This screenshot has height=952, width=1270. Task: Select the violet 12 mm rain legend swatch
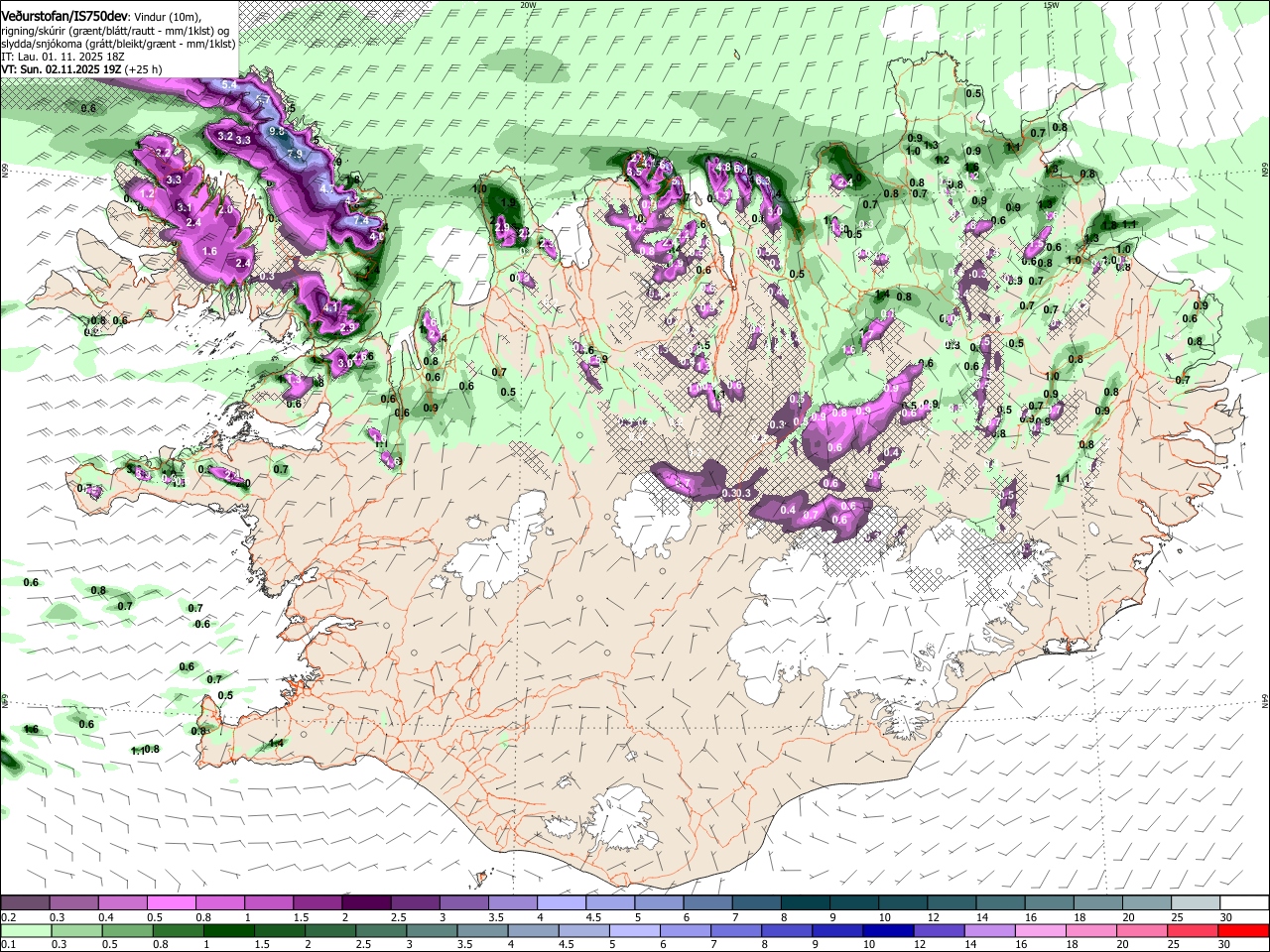click(x=938, y=930)
